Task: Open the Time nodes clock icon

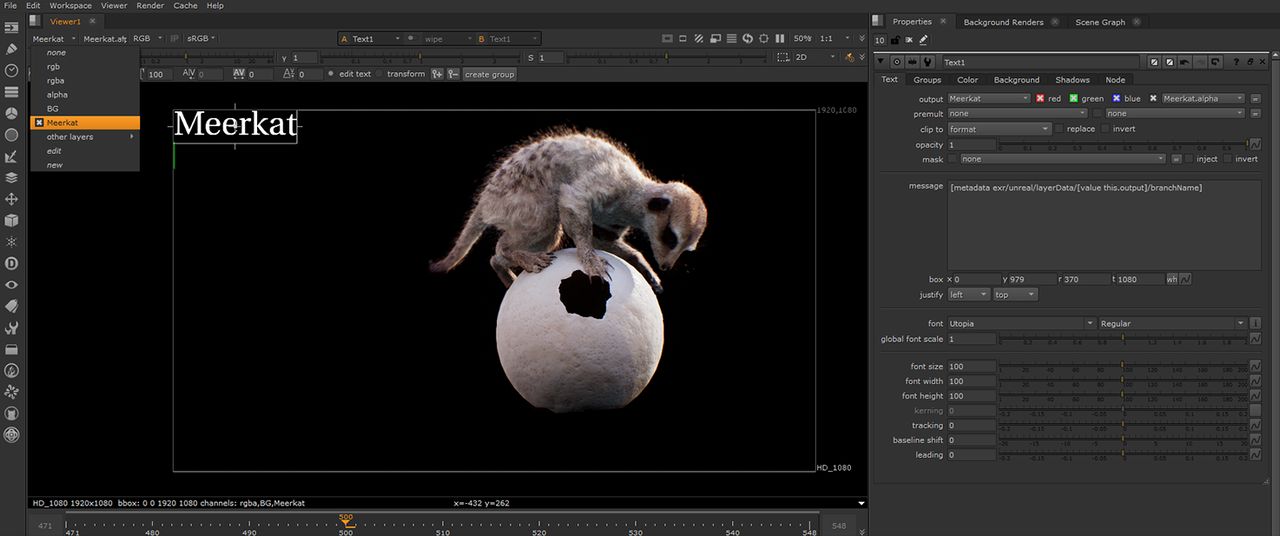Action: (x=12, y=70)
